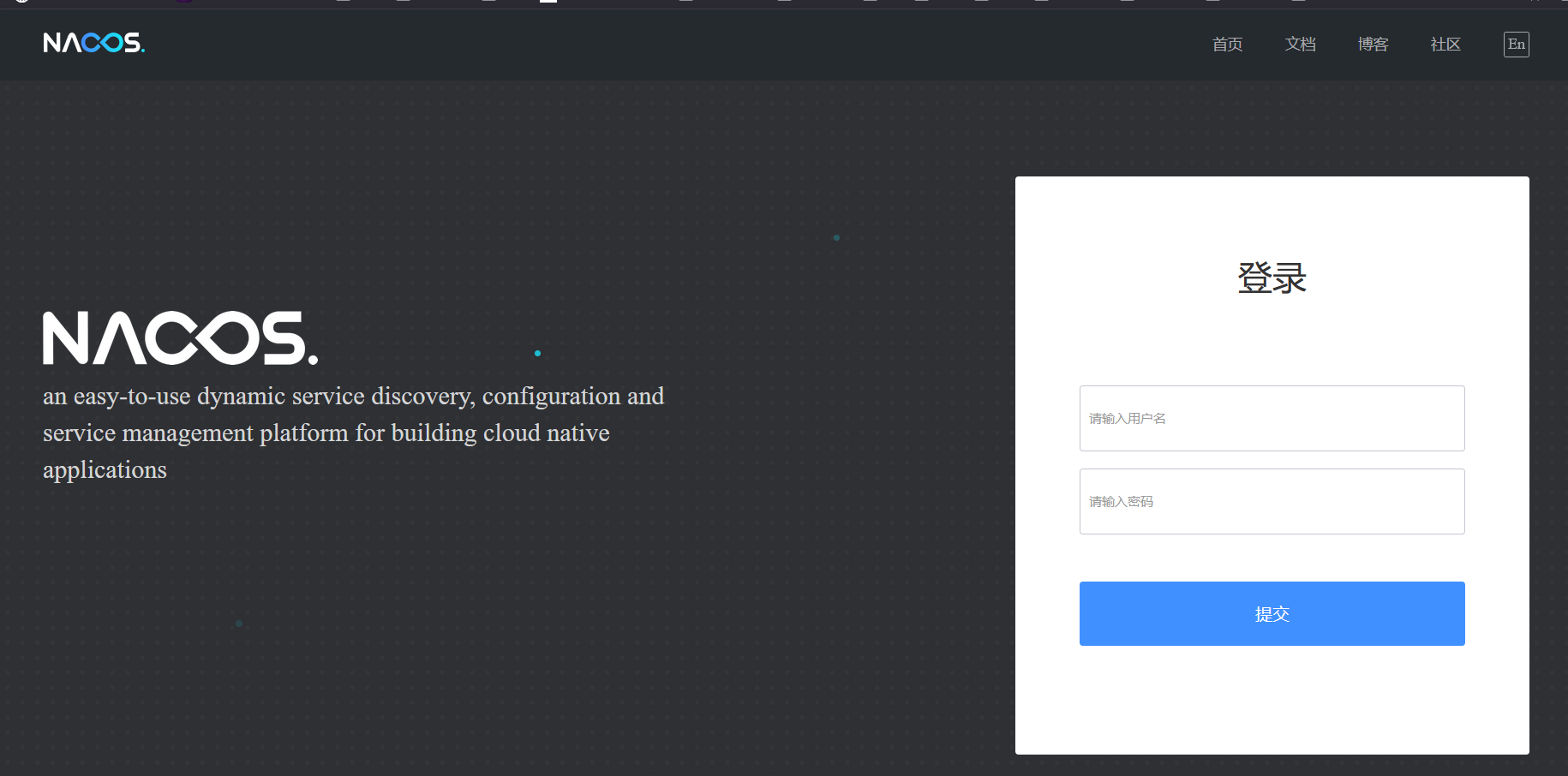The height and width of the screenshot is (776, 1568).
Task: Click the blue 提交 submit button
Action: coord(1272,613)
